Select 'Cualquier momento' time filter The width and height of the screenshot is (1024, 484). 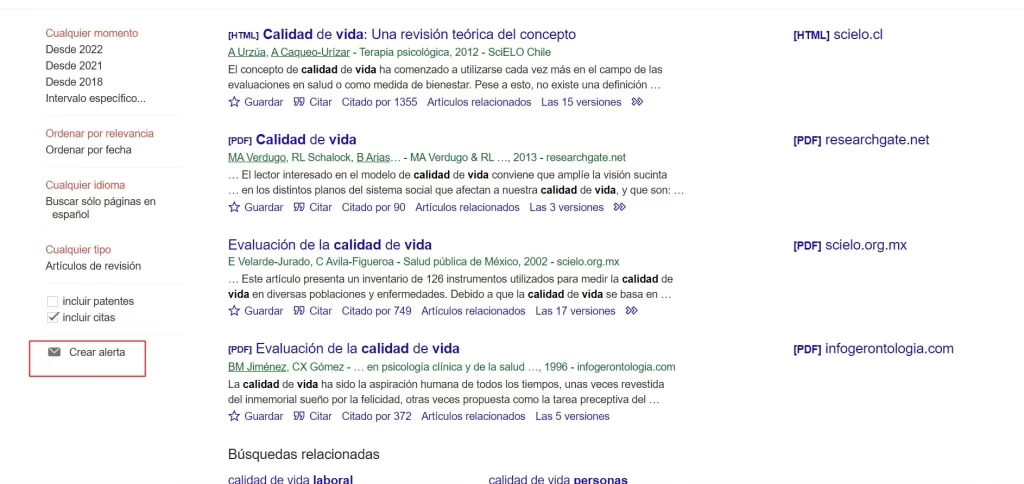[x=92, y=33]
